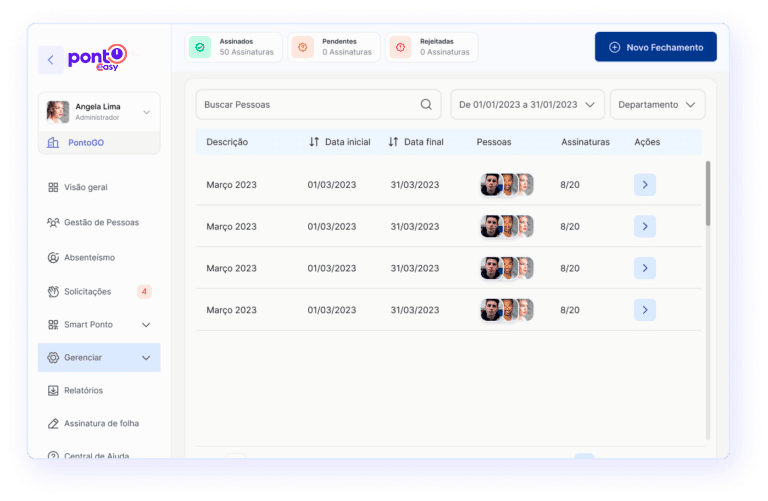Viewport: 768px width, 501px height.
Task: Focus the Buscar Pessoas search field
Action: [x=318, y=104]
